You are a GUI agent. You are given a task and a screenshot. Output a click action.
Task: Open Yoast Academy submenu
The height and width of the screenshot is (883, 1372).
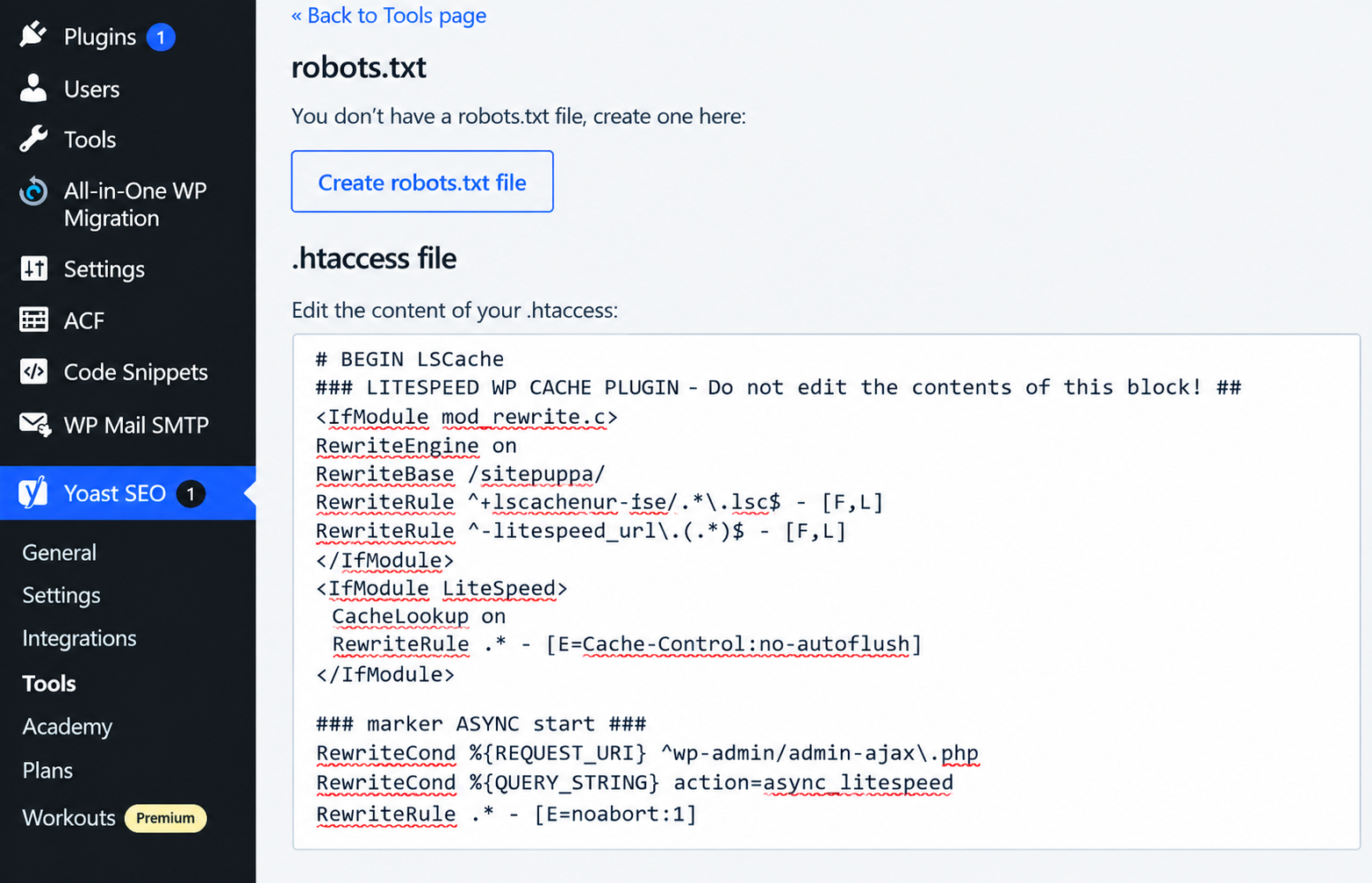(x=68, y=727)
